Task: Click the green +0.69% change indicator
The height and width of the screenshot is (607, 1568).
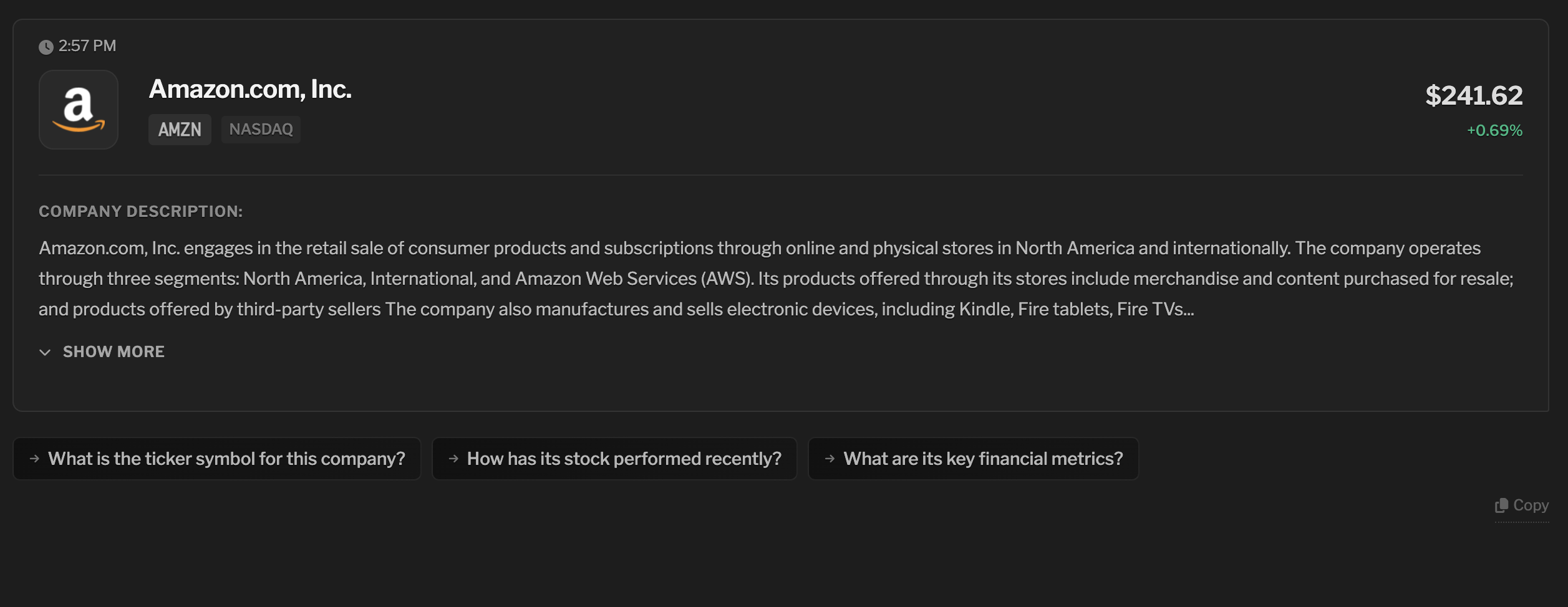Action: coord(1495,130)
